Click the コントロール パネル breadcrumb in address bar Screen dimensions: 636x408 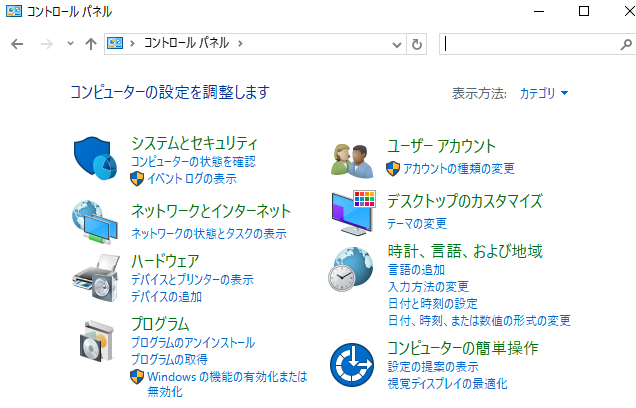point(186,44)
